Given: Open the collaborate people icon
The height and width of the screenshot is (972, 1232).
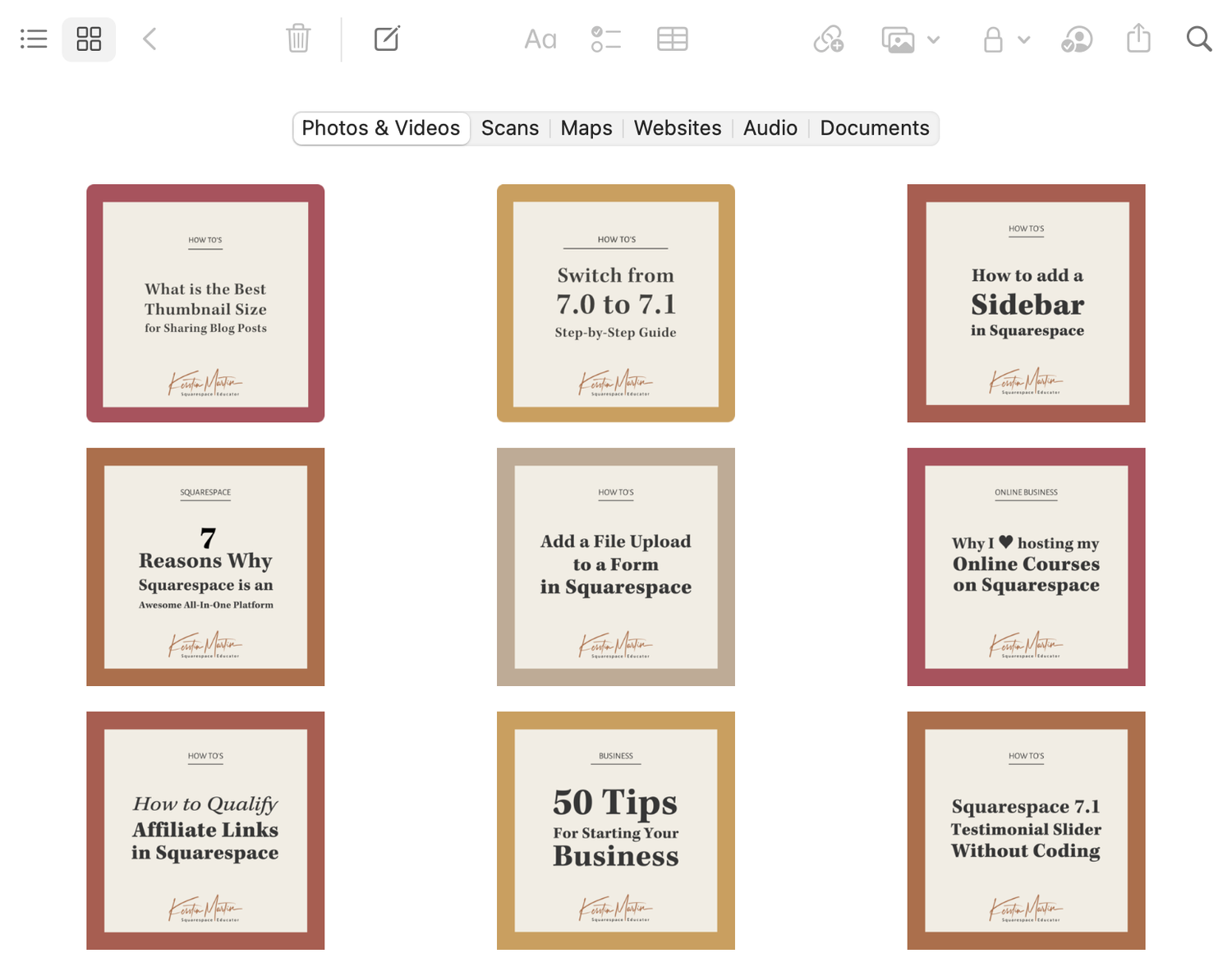Looking at the screenshot, I should pyautogui.click(x=1077, y=39).
